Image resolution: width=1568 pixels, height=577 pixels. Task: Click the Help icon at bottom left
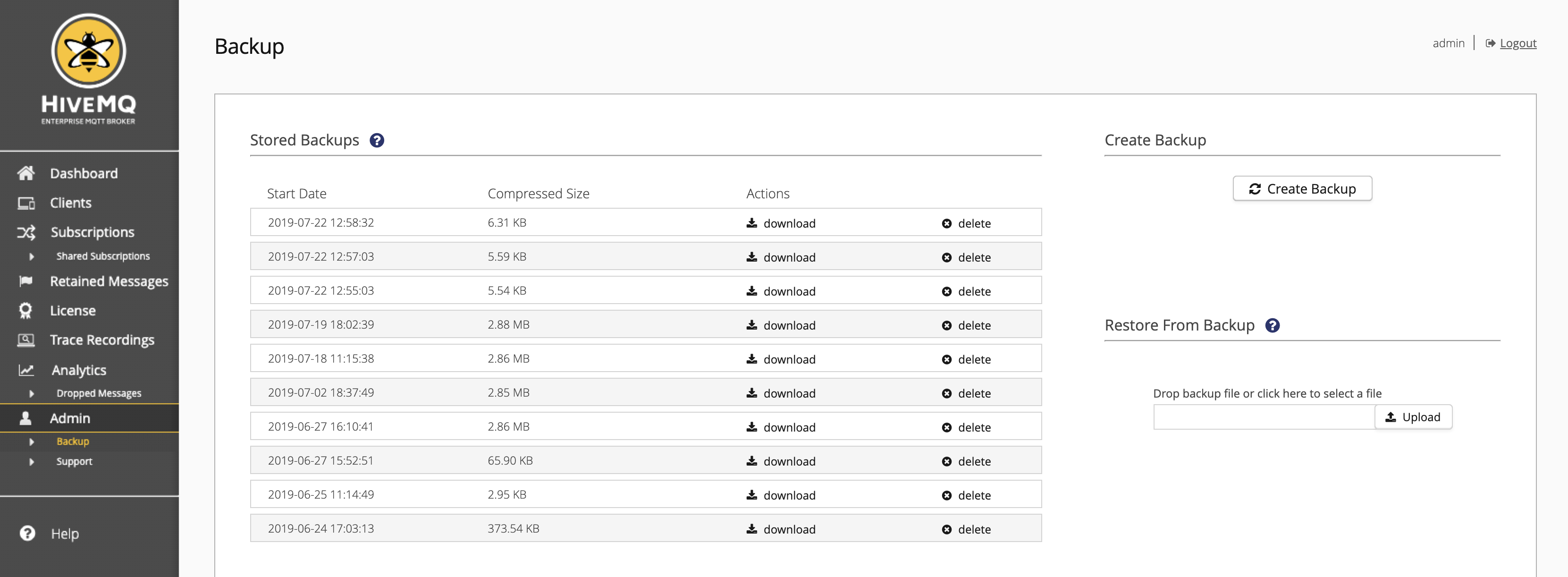(27, 533)
